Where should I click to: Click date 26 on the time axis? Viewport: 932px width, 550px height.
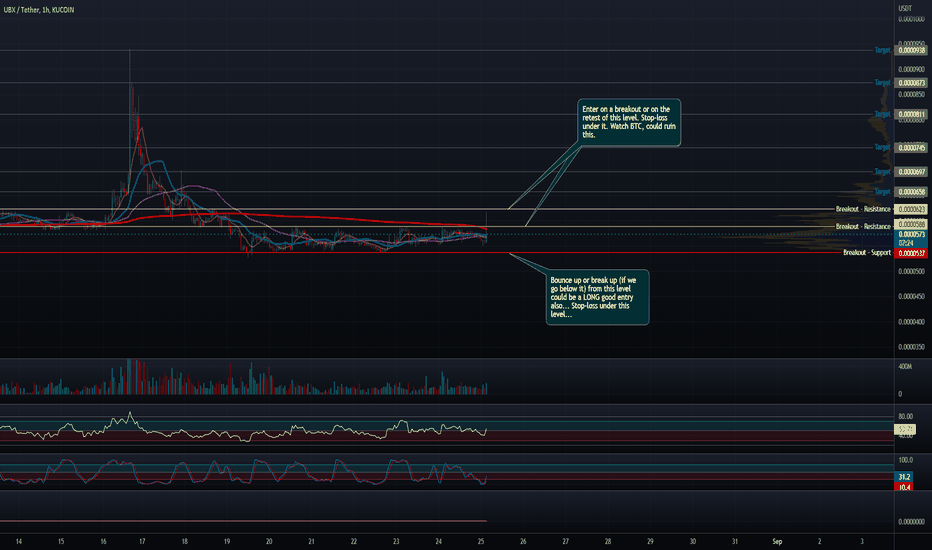(523, 542)
